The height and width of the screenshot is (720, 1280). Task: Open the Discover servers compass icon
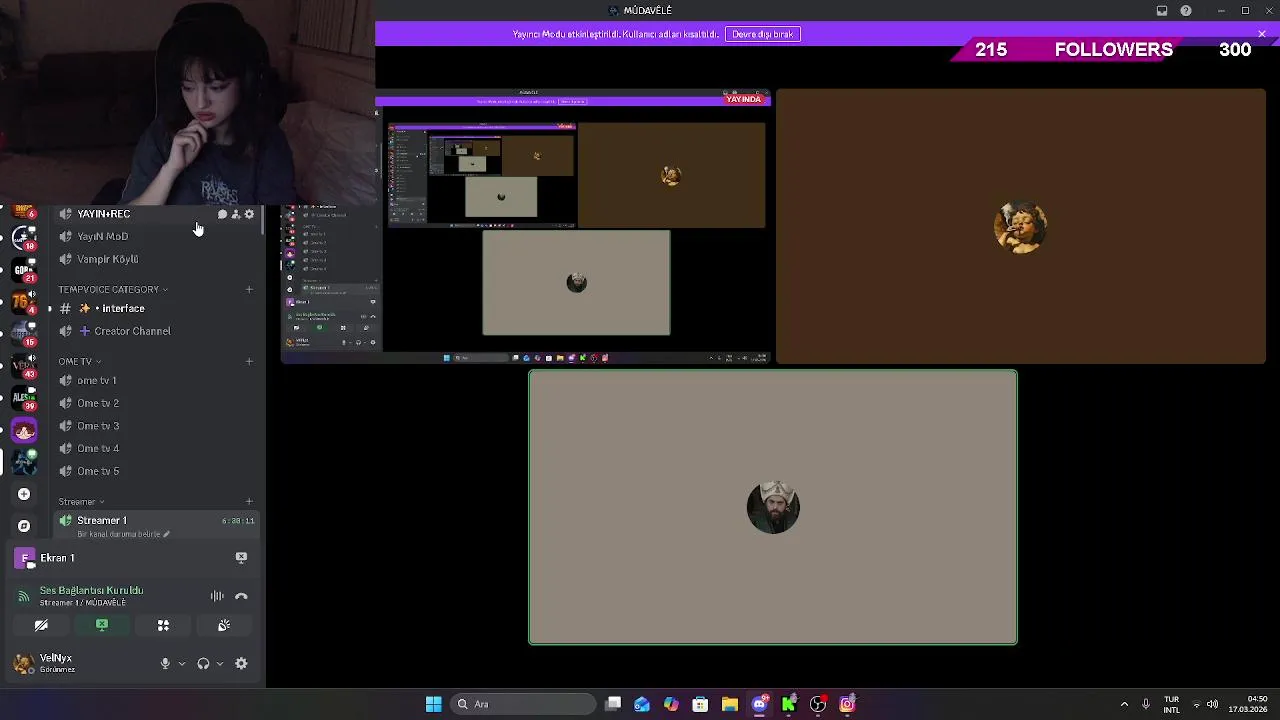pyautogui.click(x=24, y=526)
